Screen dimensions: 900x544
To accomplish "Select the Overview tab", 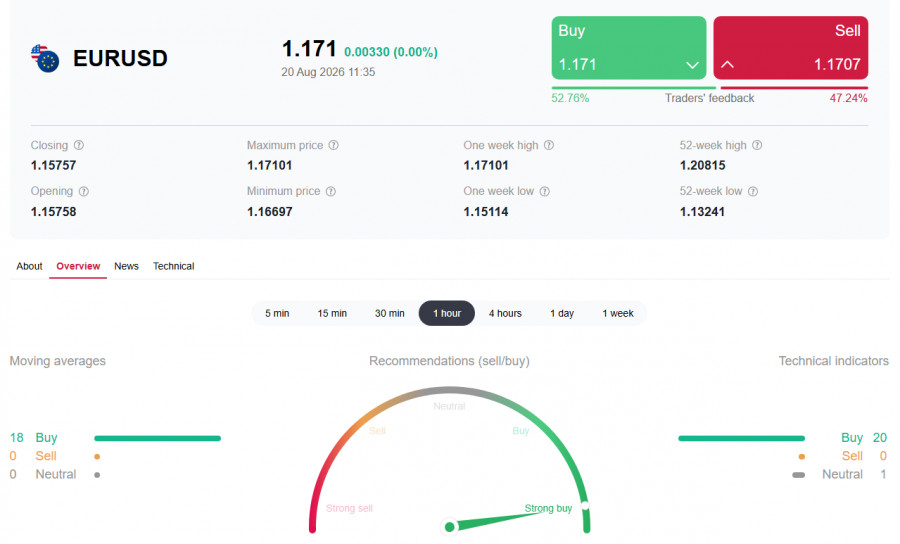I will (78, 266).
